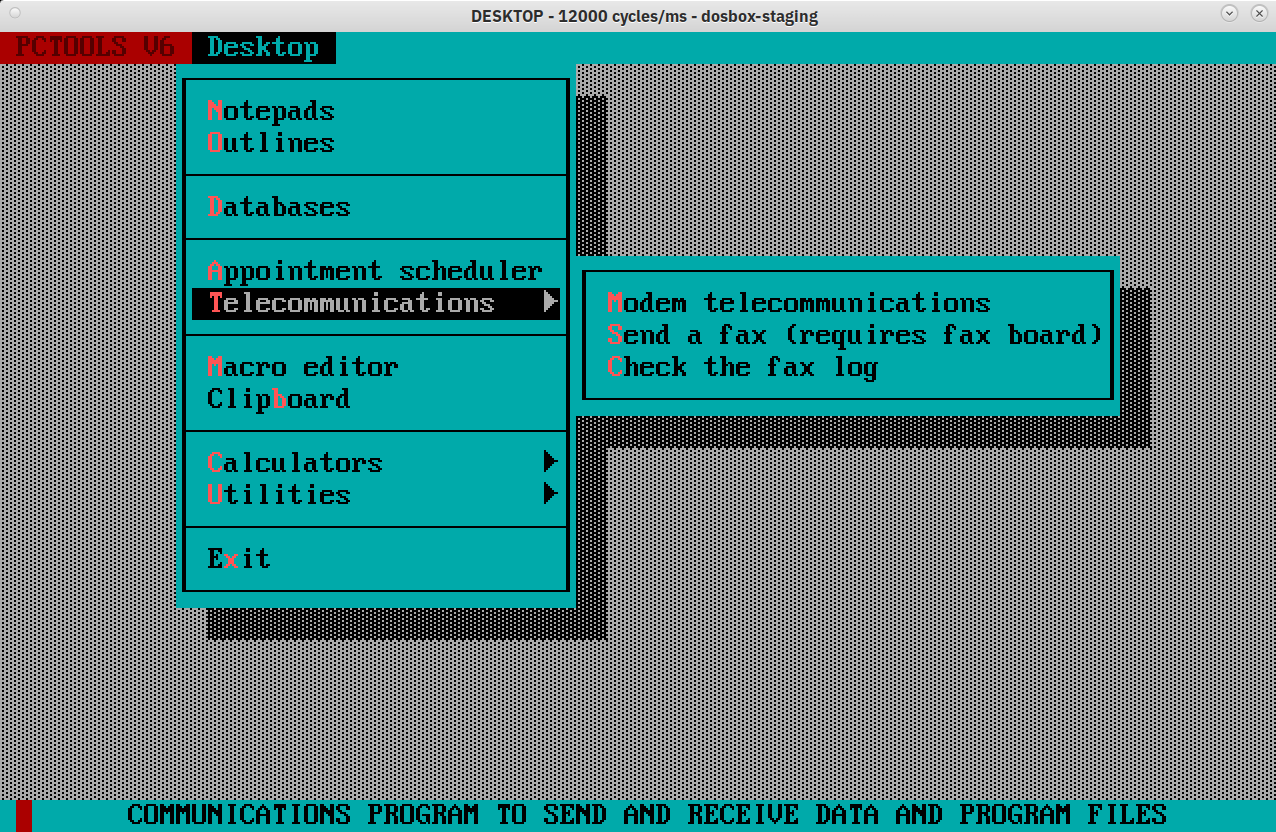Choose Exit from the Desktop menu

coord(240,558)
